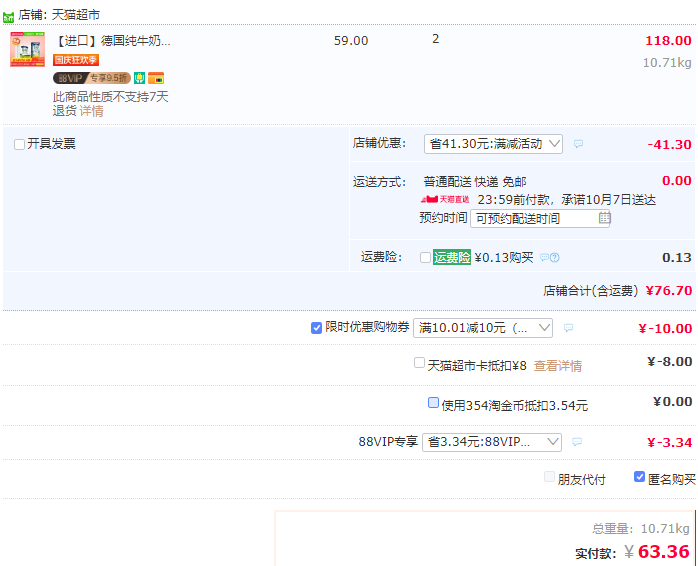Click the ¥-10.00 coupon discount amount

(666, 329)
